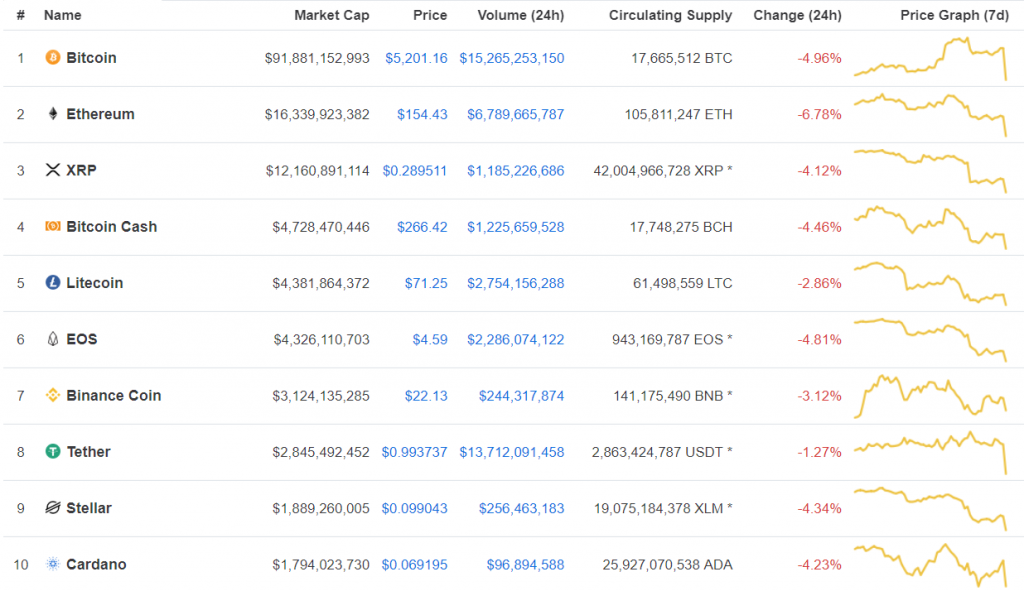Open the XRP name link

pos(82,170)
